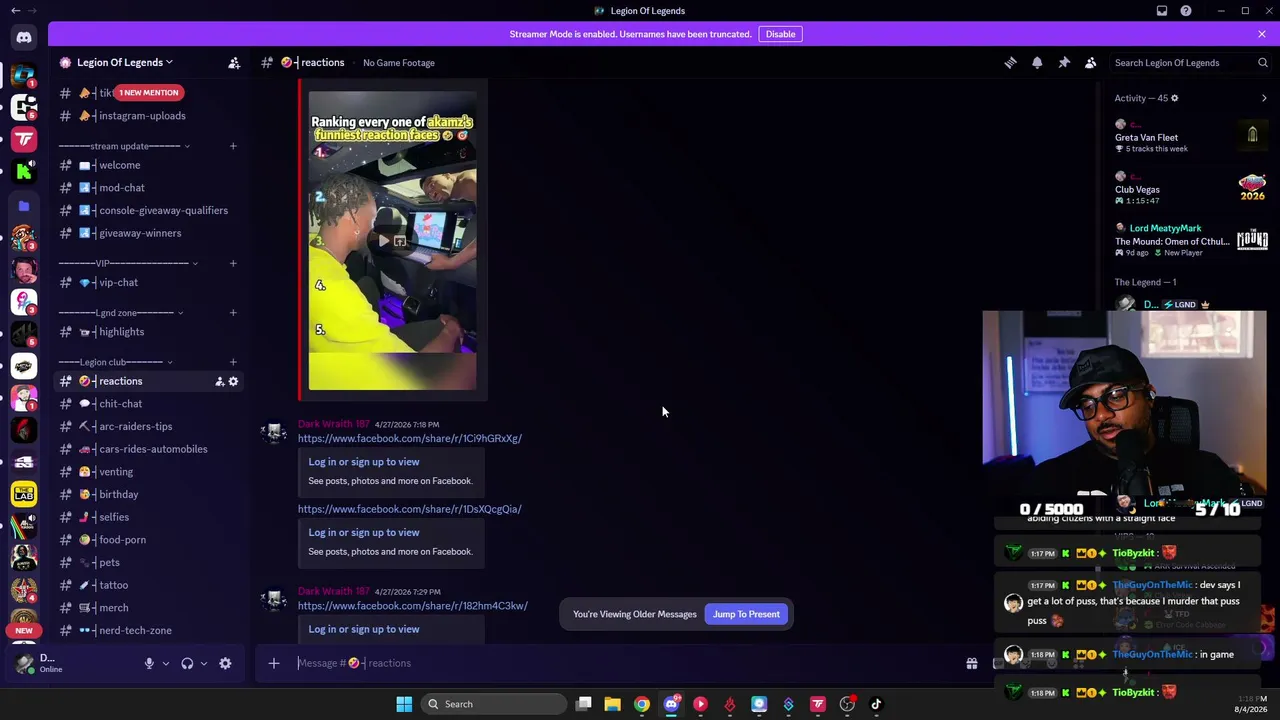Viewport: 1280px width, 720px height.
Task: Open Facebook share link ending 1DsXQcgQia
Action: click(410, 509)
